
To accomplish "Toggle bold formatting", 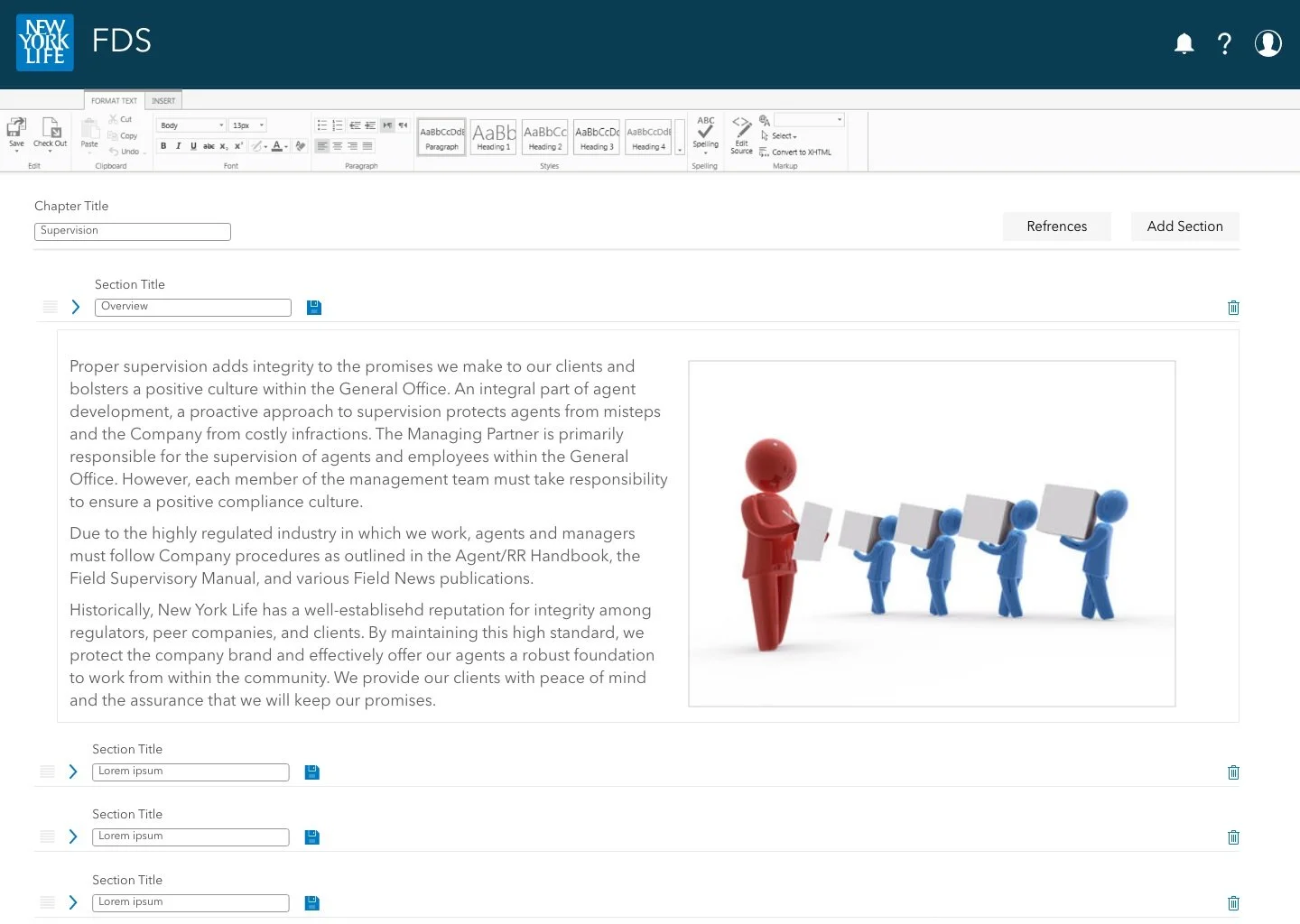I will coord(163,145).
